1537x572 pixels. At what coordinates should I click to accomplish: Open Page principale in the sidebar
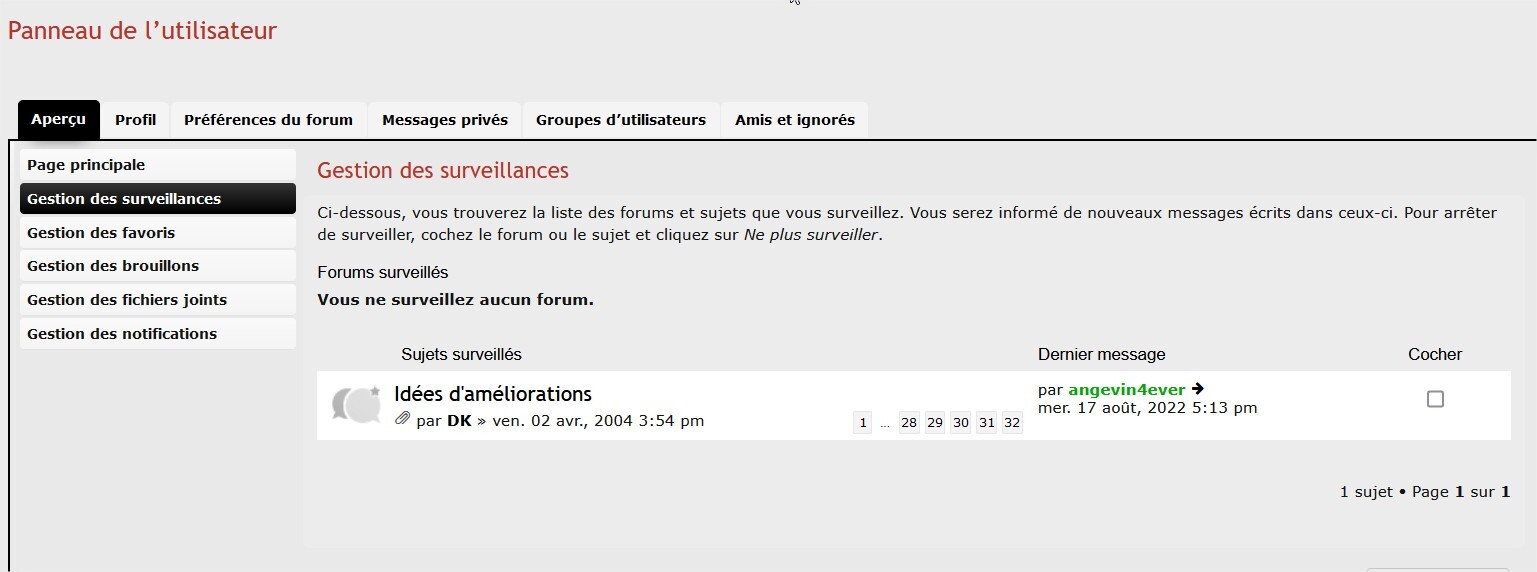click(86, 165)
